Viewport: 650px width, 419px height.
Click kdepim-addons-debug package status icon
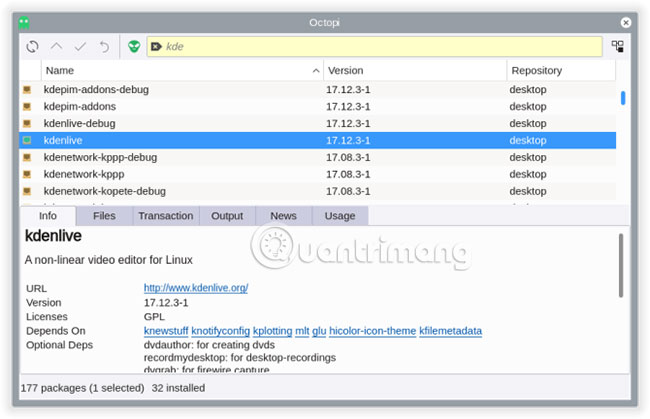pyautogui.click(x=27, y=90)
